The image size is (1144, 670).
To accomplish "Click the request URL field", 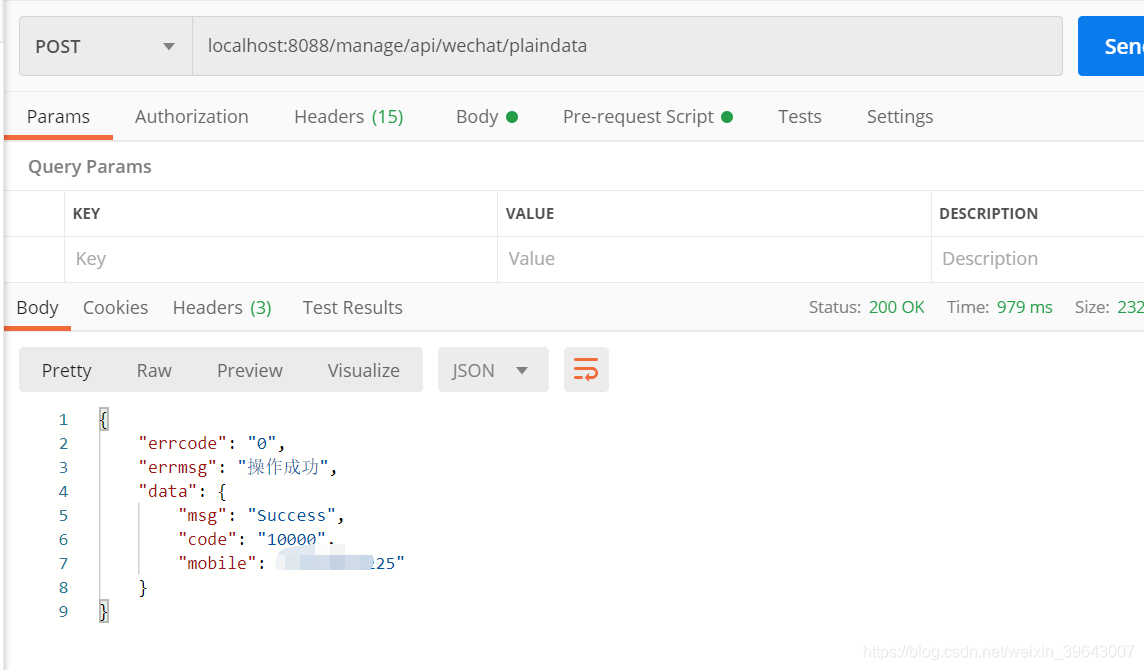I will (x=627, y=46).
